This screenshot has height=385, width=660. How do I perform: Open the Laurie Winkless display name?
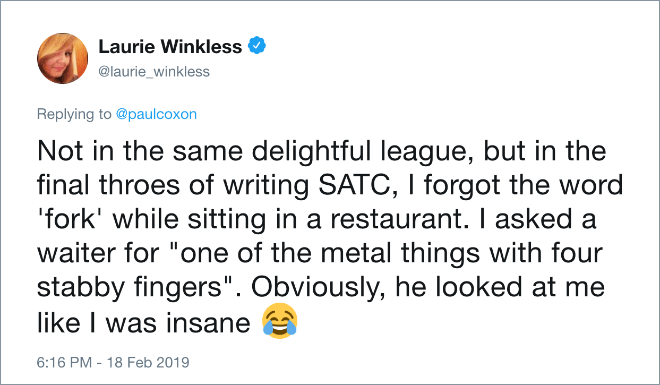point(170,46)
